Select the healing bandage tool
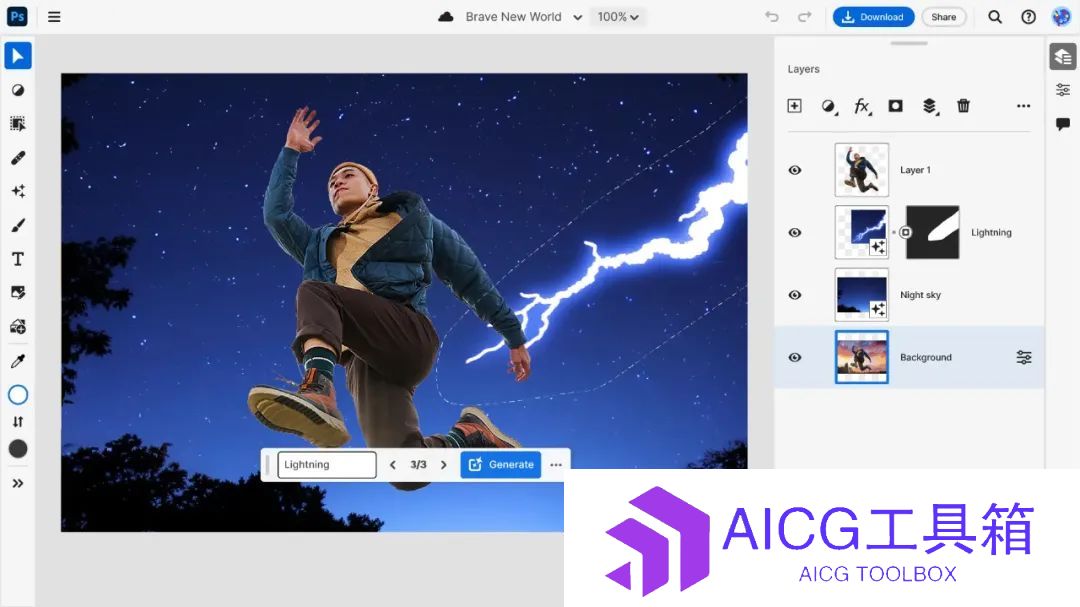 (18, 158)
